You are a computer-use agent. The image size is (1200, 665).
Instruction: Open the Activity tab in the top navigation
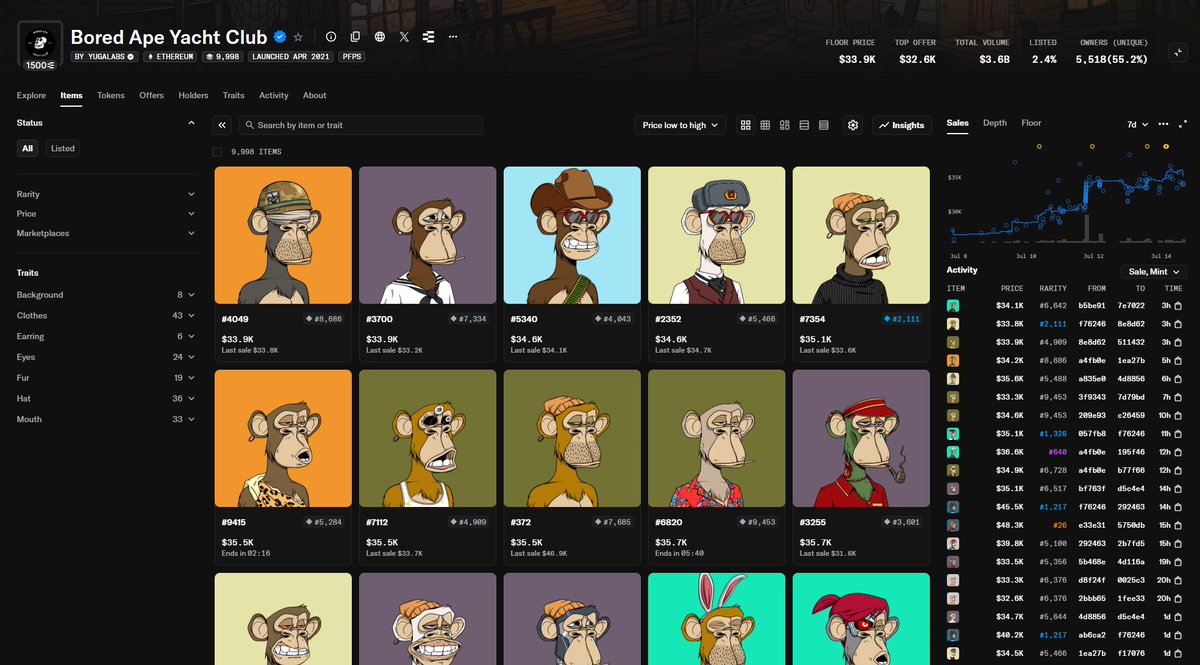click(274, 96)
